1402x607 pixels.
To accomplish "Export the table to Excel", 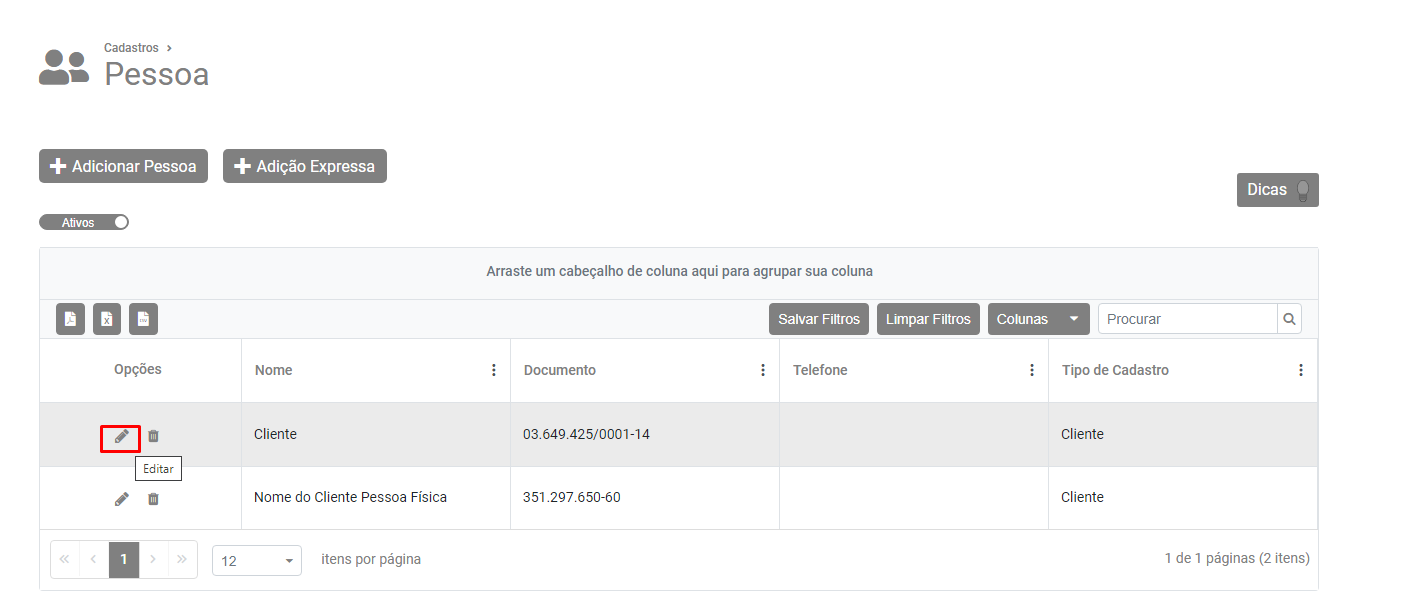I will coord(107,319).
